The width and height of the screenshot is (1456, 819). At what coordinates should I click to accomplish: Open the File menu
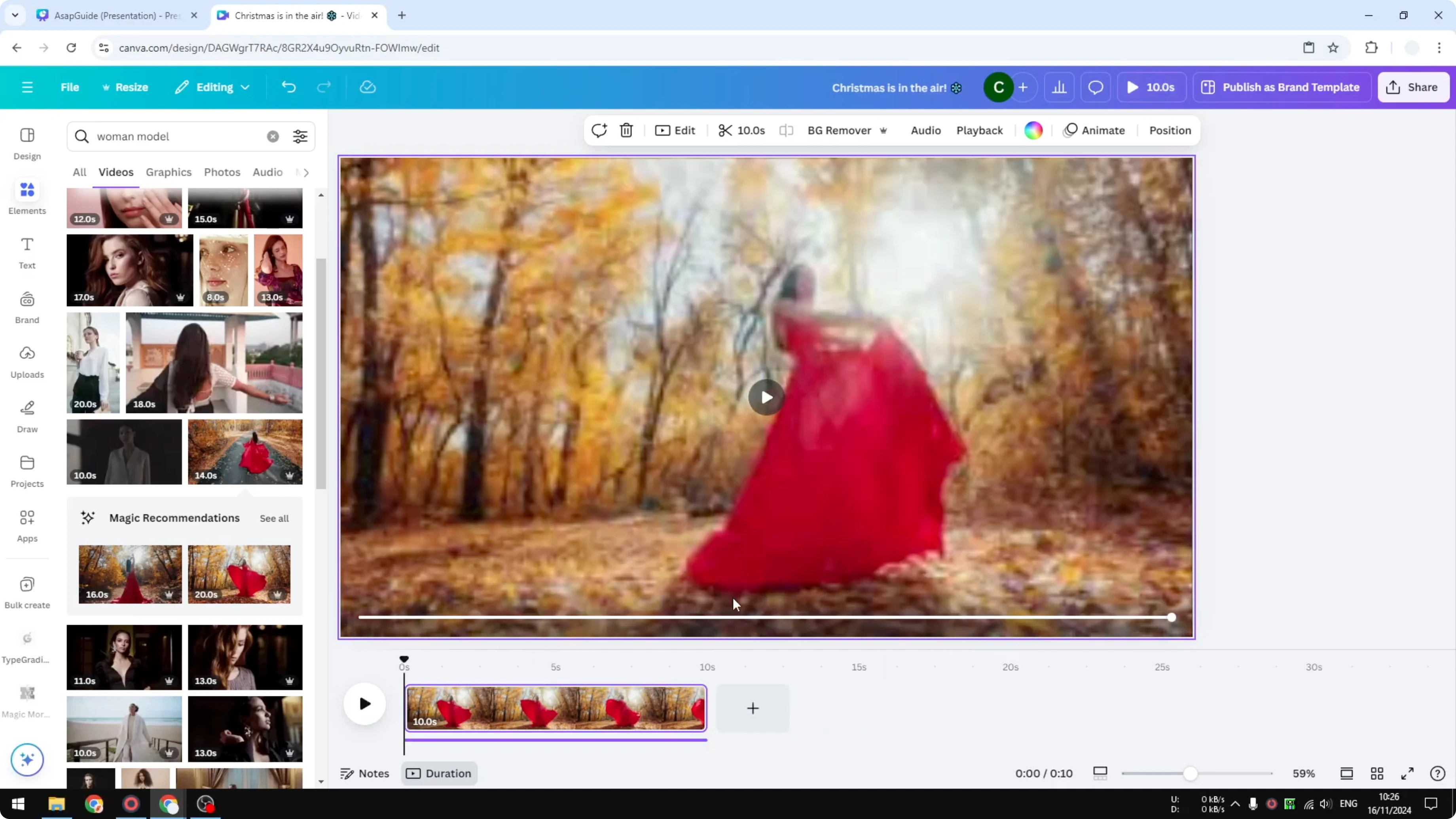tap(70, 87)
